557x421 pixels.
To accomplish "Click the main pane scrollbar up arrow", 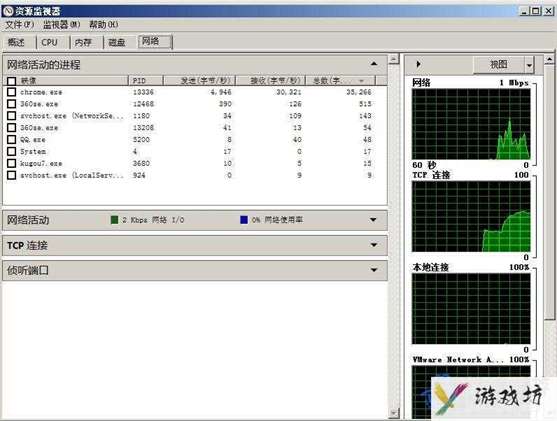I will coord(394,59).
